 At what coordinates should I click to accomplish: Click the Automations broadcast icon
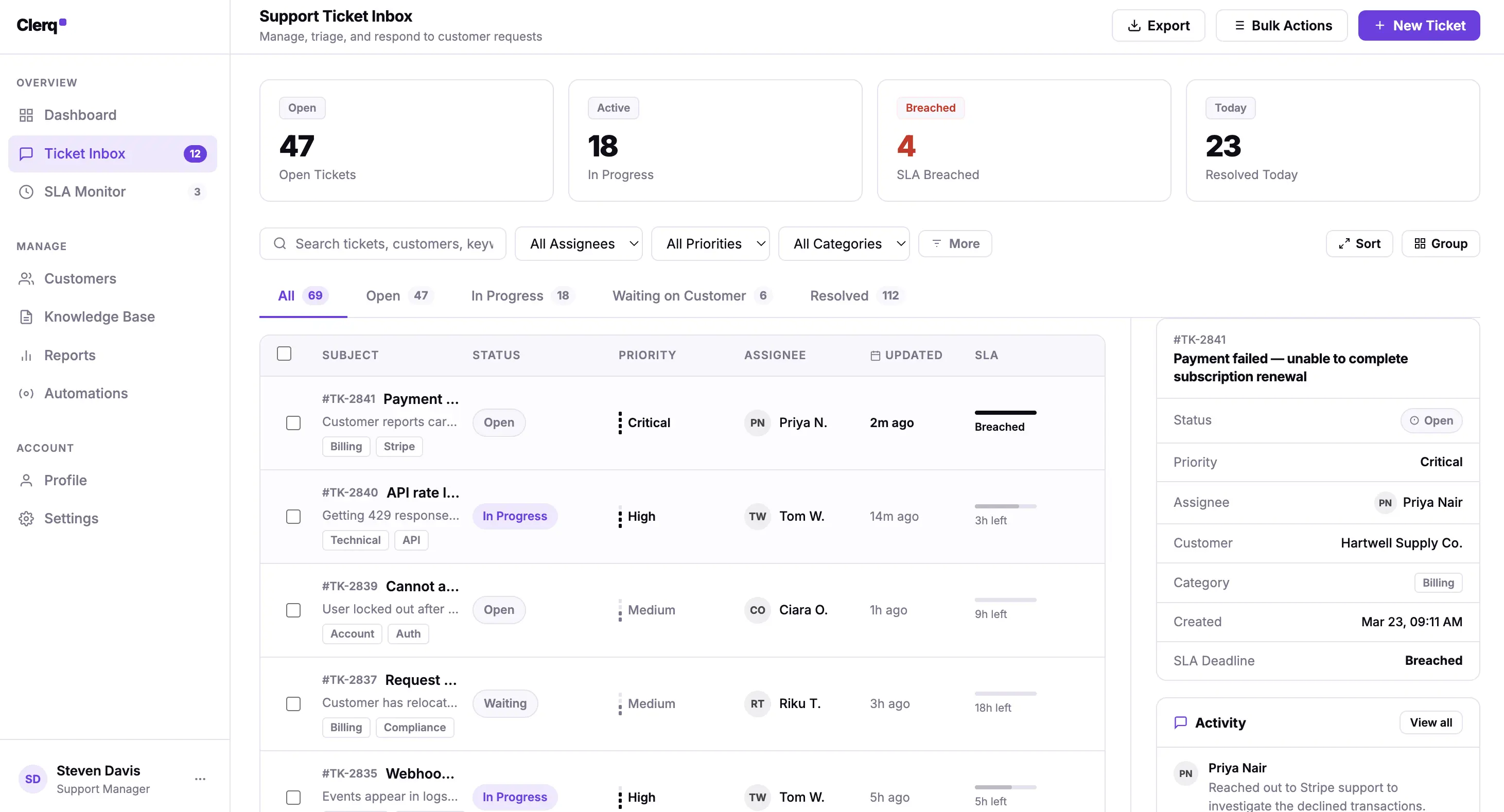point(26,394)
